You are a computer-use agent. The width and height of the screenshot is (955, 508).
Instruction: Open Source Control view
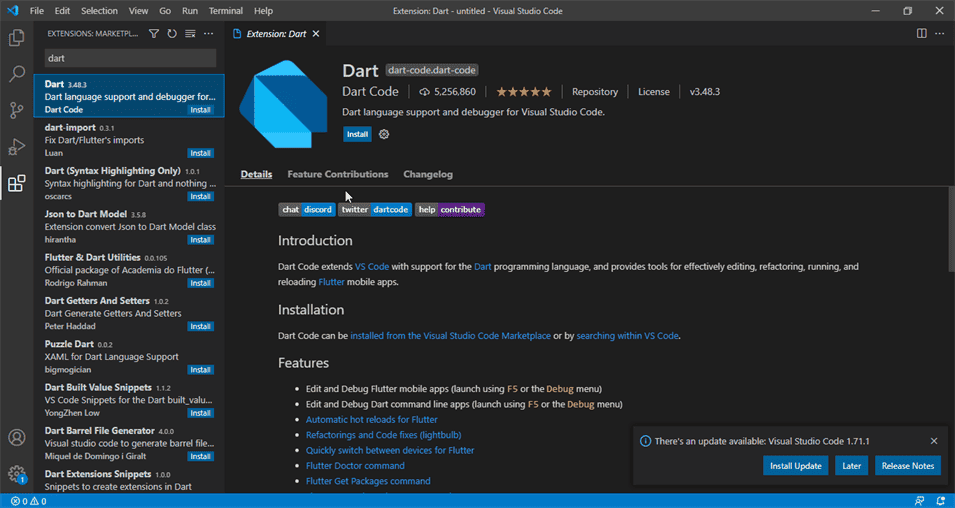(16, 110)
